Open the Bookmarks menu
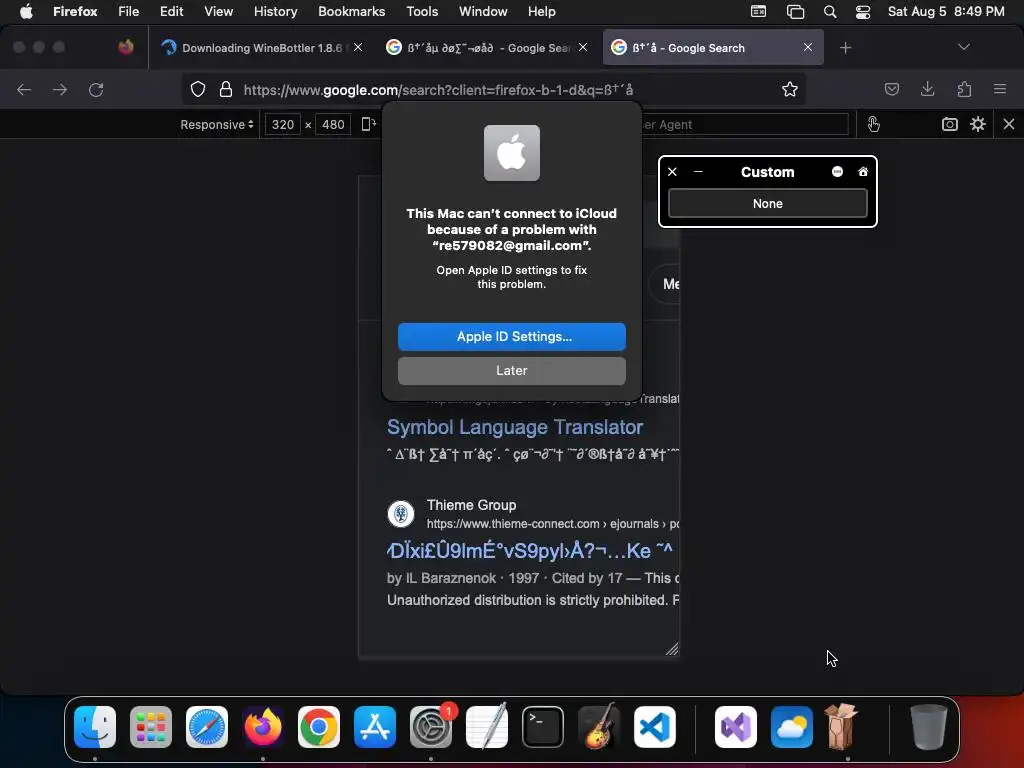Viewport: 1024px width, 768px height. [351, 11]
